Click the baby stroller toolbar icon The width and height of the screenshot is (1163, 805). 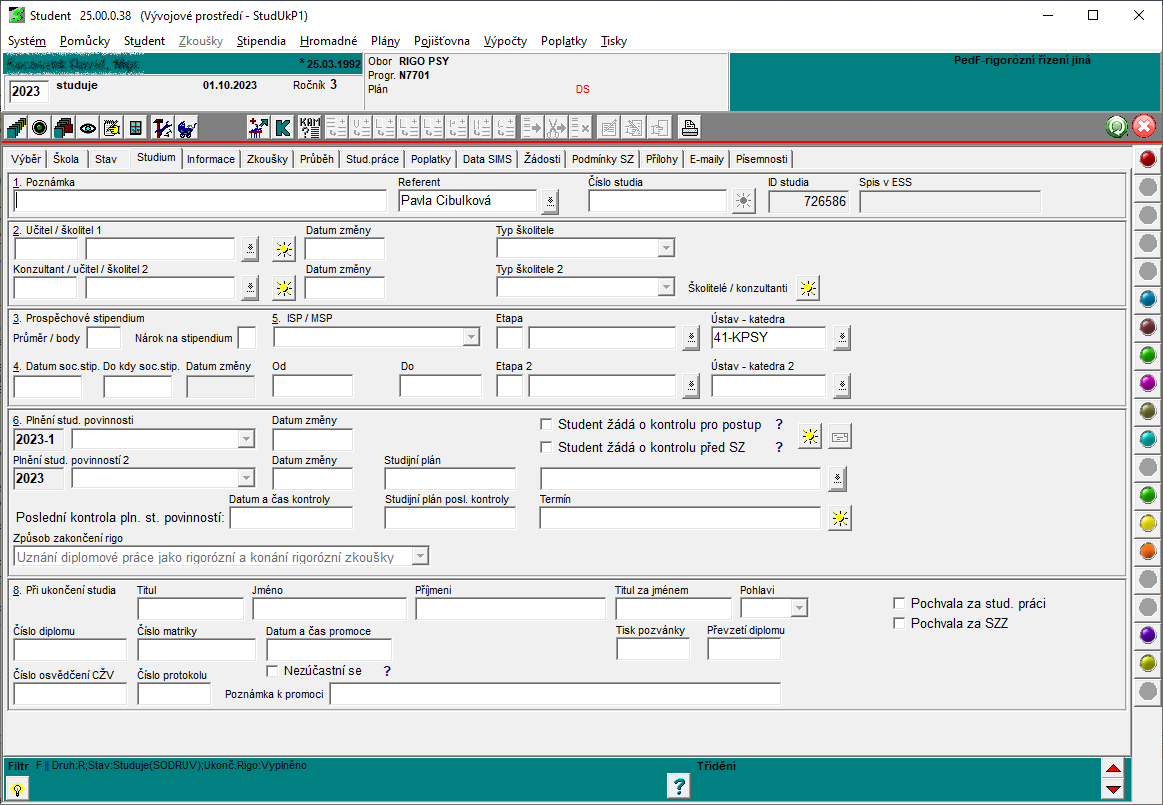pos(187,128)
